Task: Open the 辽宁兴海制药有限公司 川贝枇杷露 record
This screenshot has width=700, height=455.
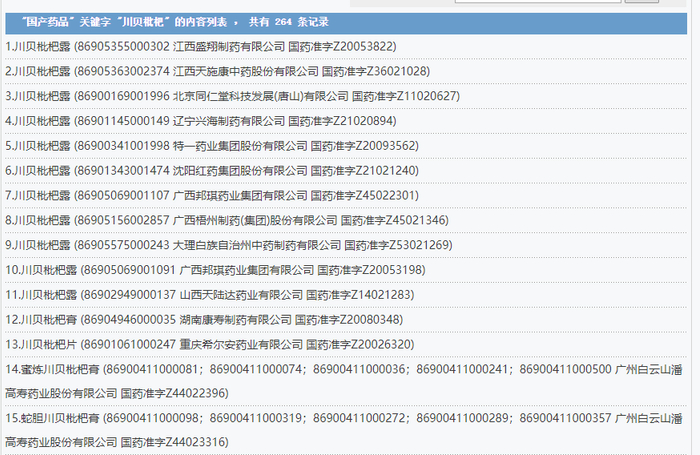Action: click(x=201, y=121)
